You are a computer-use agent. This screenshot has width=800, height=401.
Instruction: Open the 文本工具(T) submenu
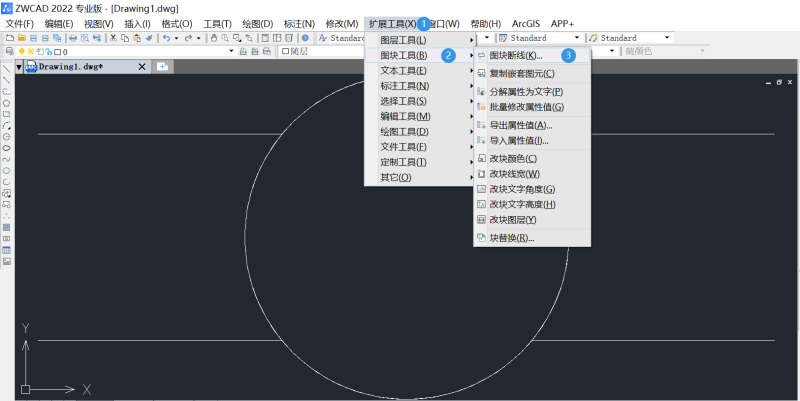403,71
